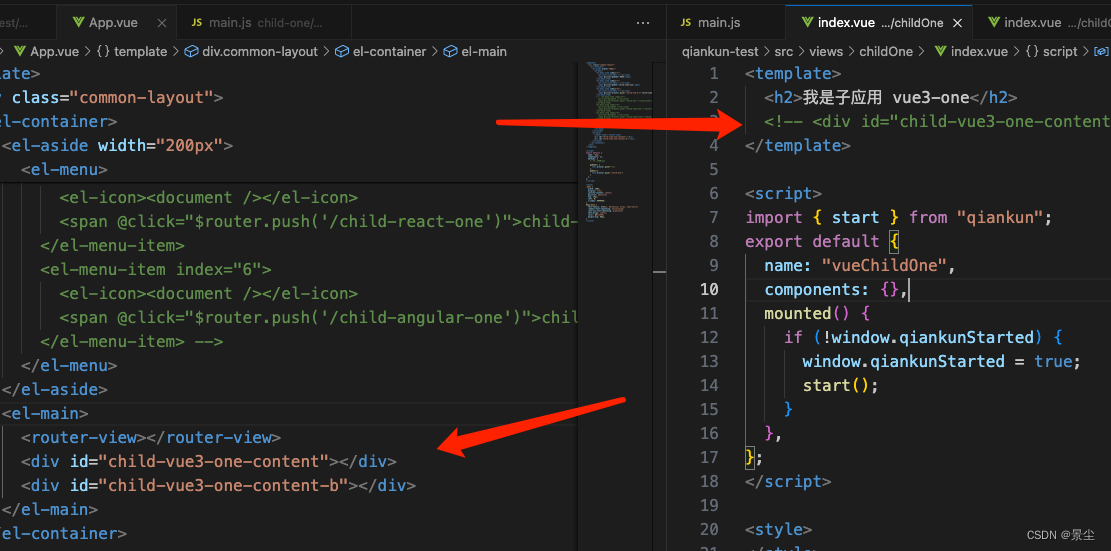Click the 'mounted() {' line
This screenshot has height=551, width=1111.
click(x=817, y=313)
